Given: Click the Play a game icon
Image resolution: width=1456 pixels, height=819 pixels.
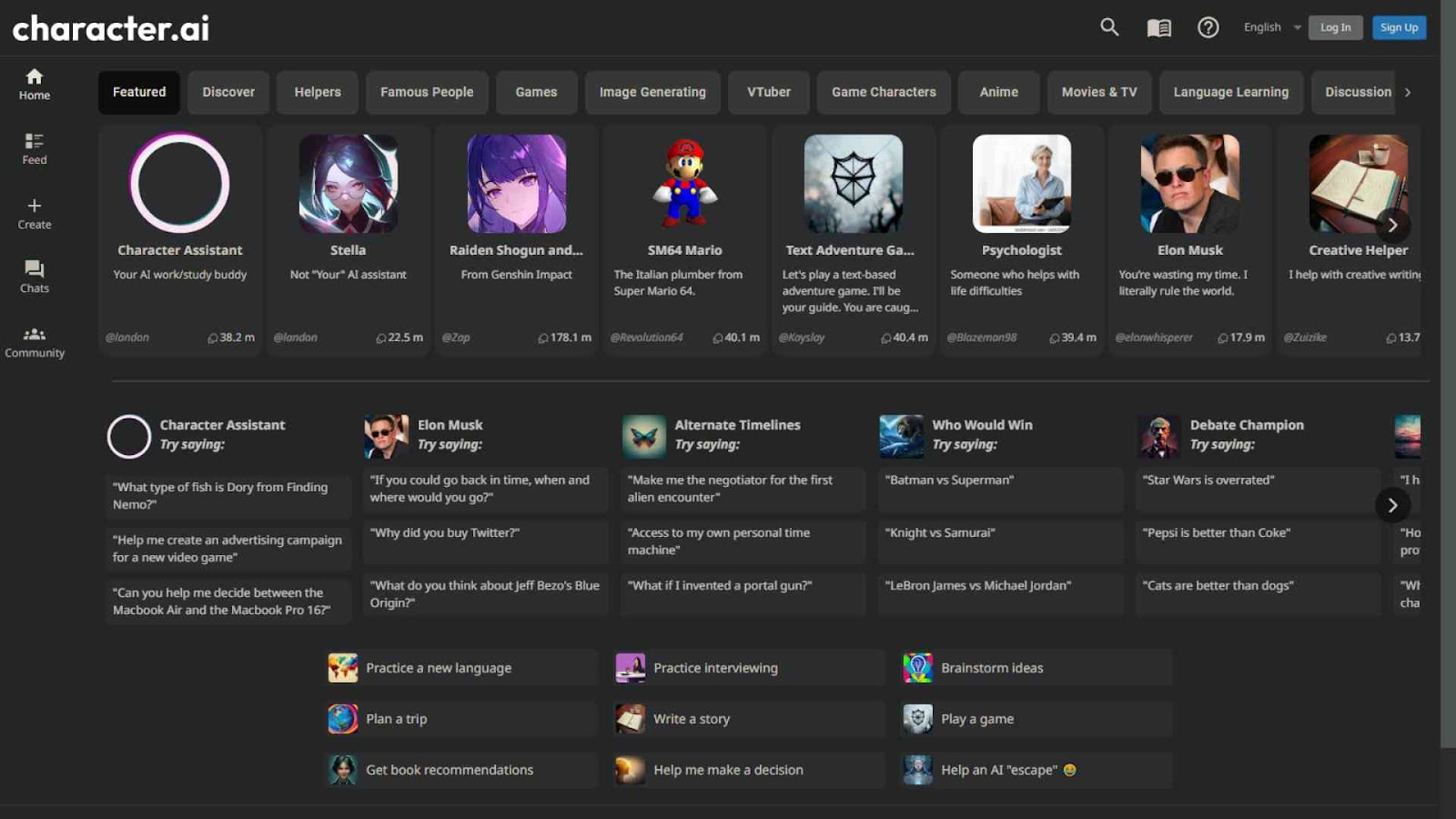Looking at the screenshot, I should tap(917, 719).
